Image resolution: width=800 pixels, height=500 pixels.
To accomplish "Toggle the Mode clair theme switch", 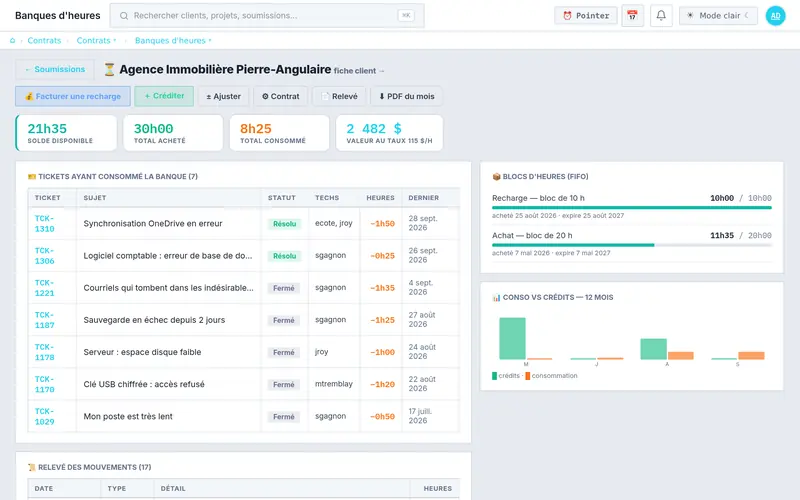I will pos(718,16).
